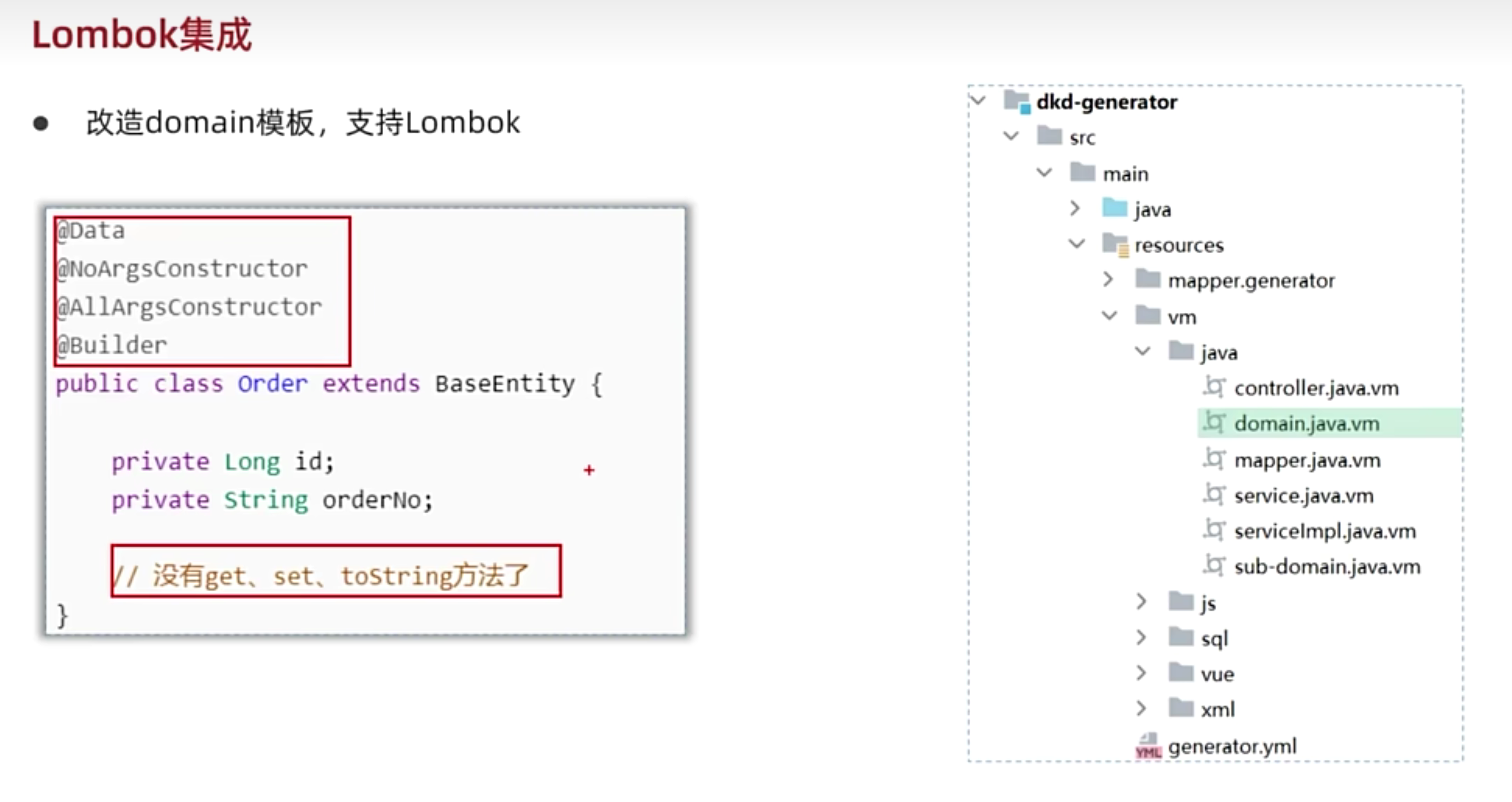
Task: Open highlighted domain.java.vm template file
Action: 1306,424
